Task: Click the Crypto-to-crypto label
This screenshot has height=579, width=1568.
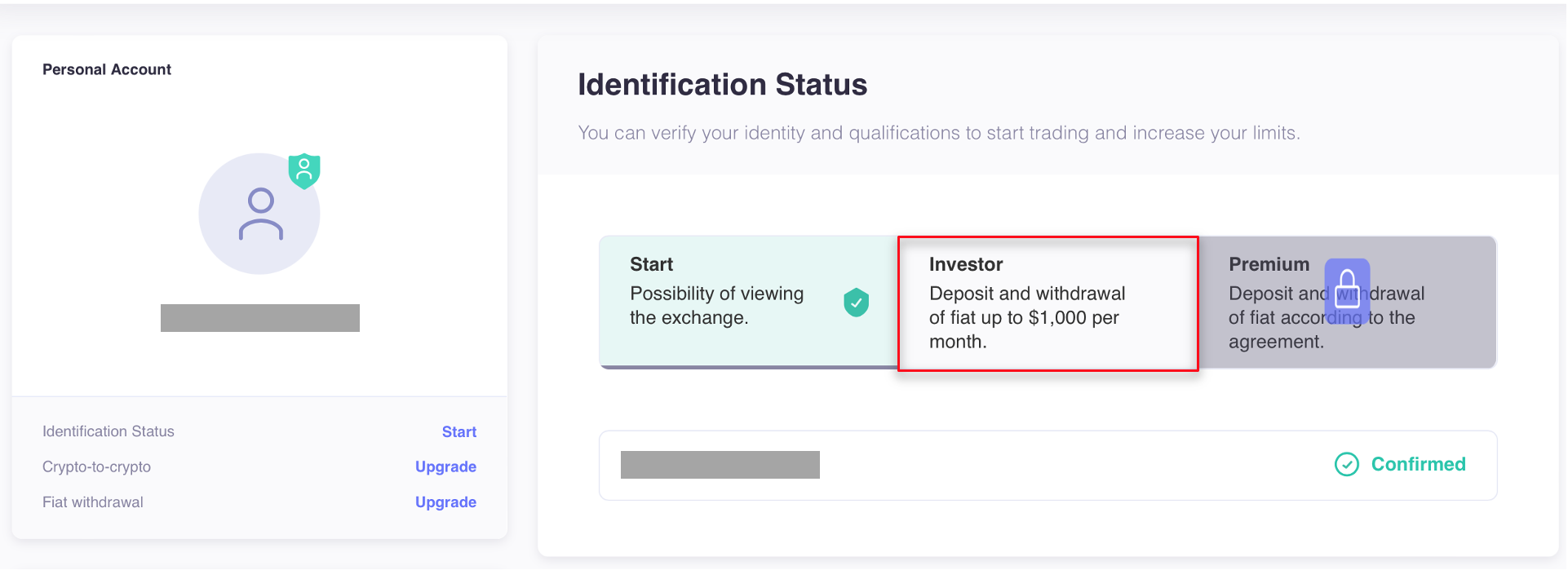Action: 96,466
